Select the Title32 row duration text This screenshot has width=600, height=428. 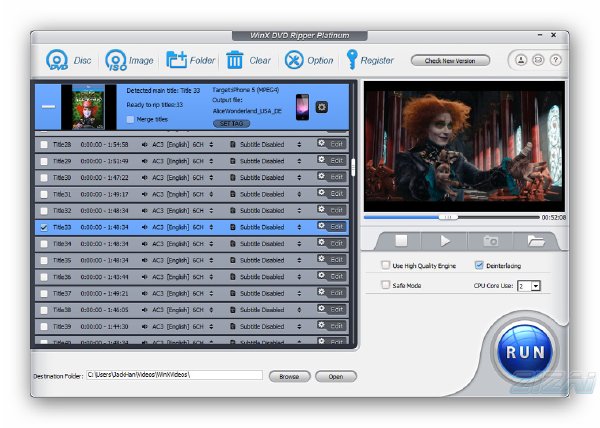tap(104, 211)
